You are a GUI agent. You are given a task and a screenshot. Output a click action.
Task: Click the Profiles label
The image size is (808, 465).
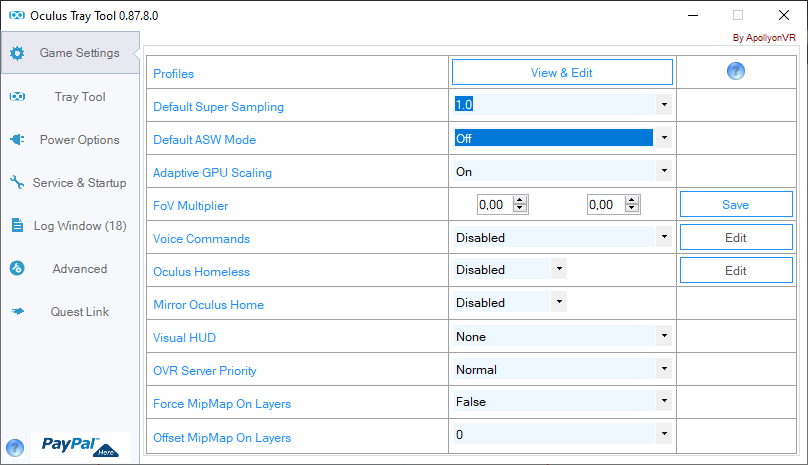(x=174, y=74)
